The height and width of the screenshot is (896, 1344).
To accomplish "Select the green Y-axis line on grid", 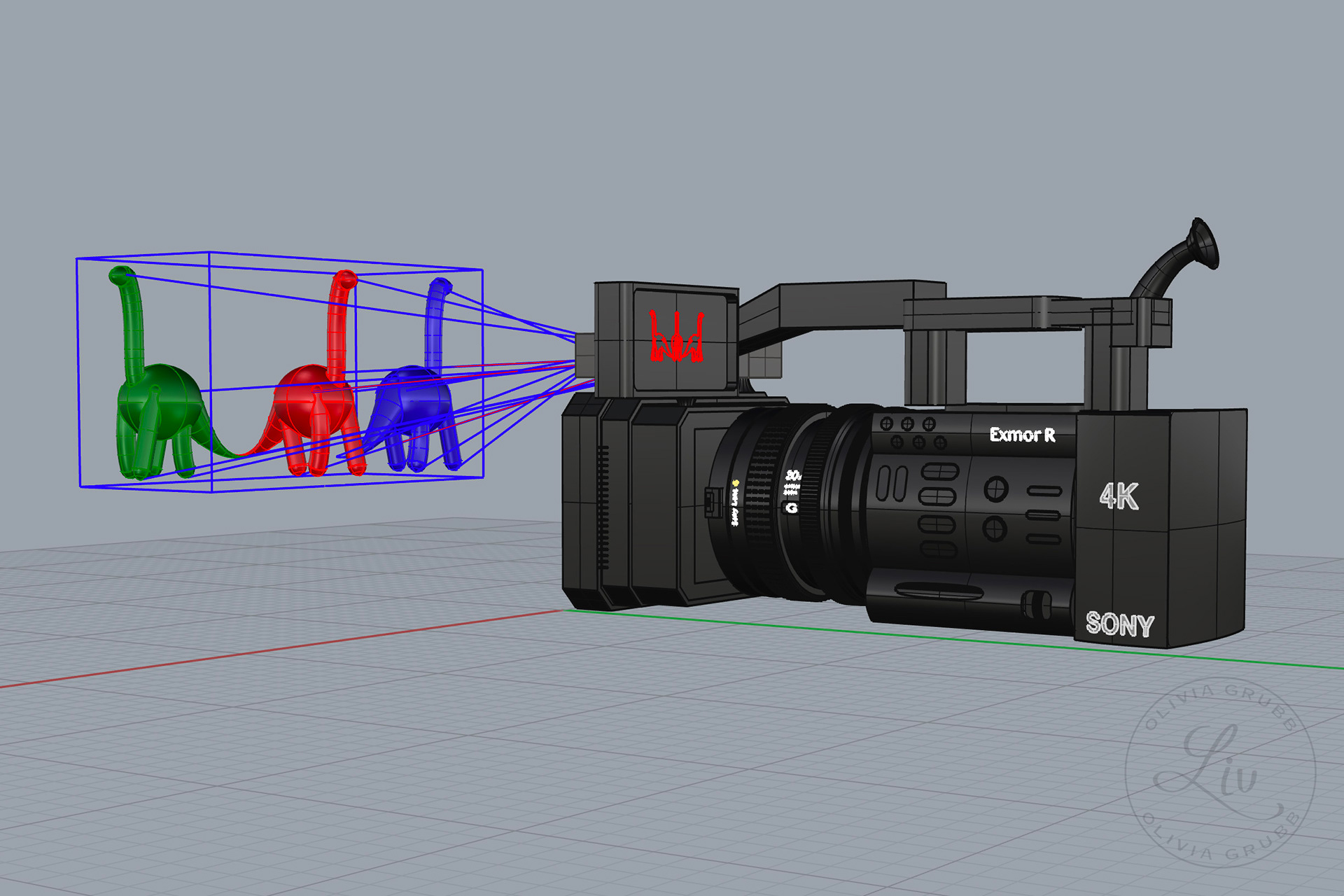I will 953,638.
